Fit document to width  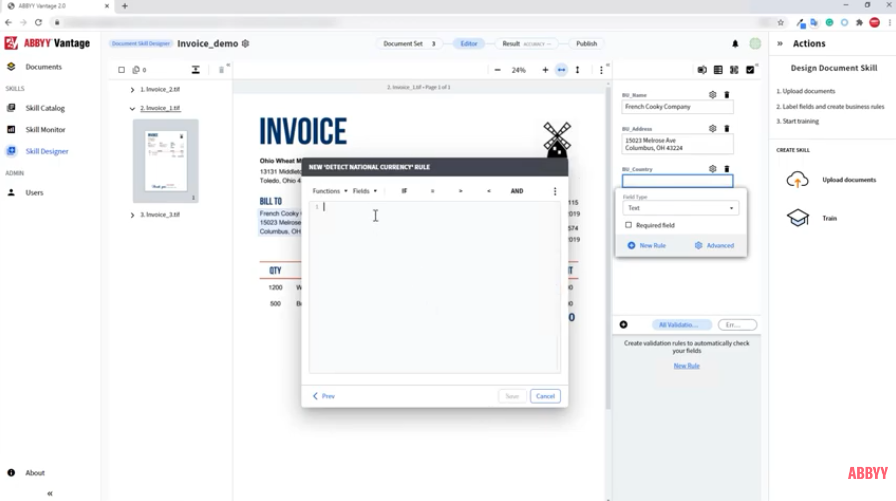562,70
